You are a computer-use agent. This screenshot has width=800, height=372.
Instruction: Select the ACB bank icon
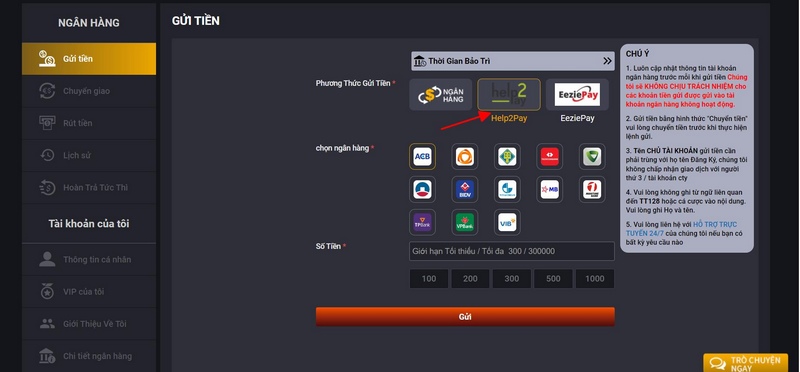pos(422,157)
